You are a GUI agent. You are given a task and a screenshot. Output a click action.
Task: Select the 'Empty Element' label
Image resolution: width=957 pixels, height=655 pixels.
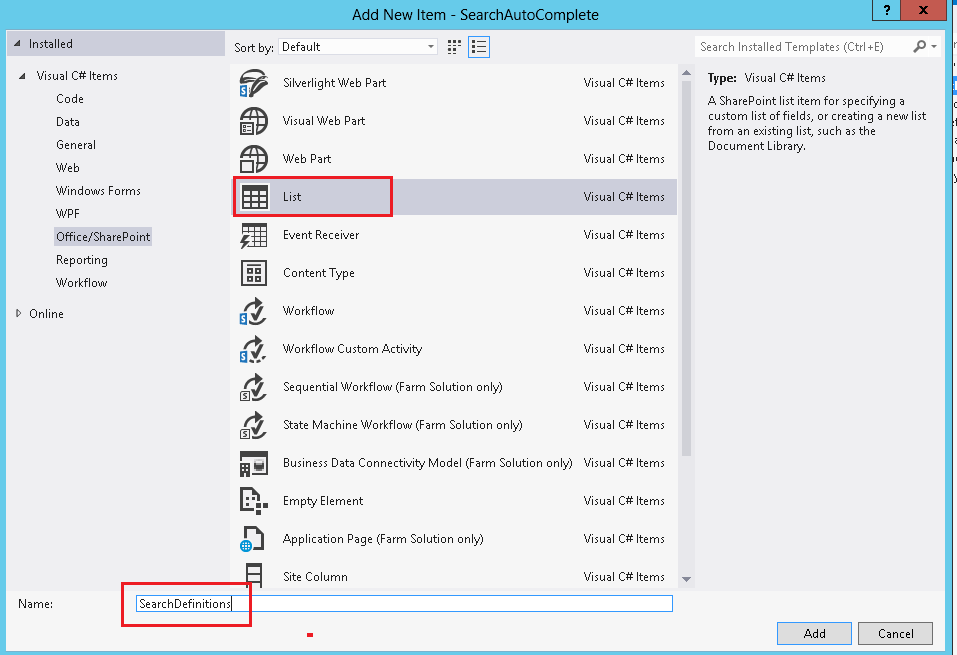(x=323, y=501)
